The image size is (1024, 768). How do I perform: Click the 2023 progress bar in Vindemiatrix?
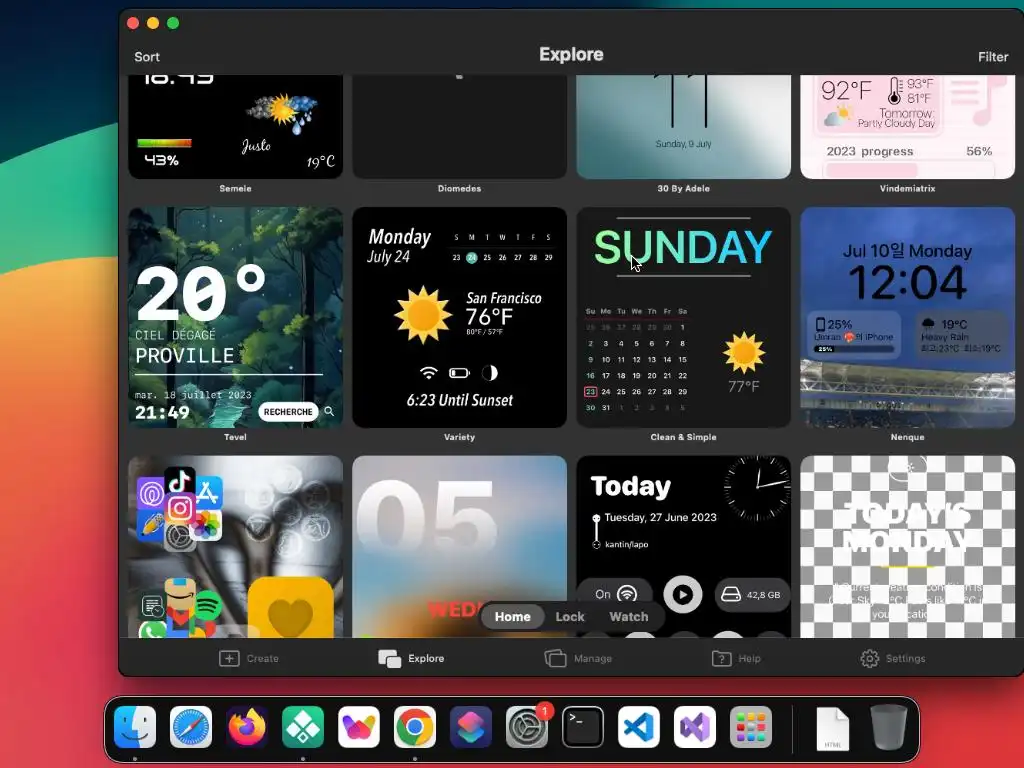click(909, 170)
